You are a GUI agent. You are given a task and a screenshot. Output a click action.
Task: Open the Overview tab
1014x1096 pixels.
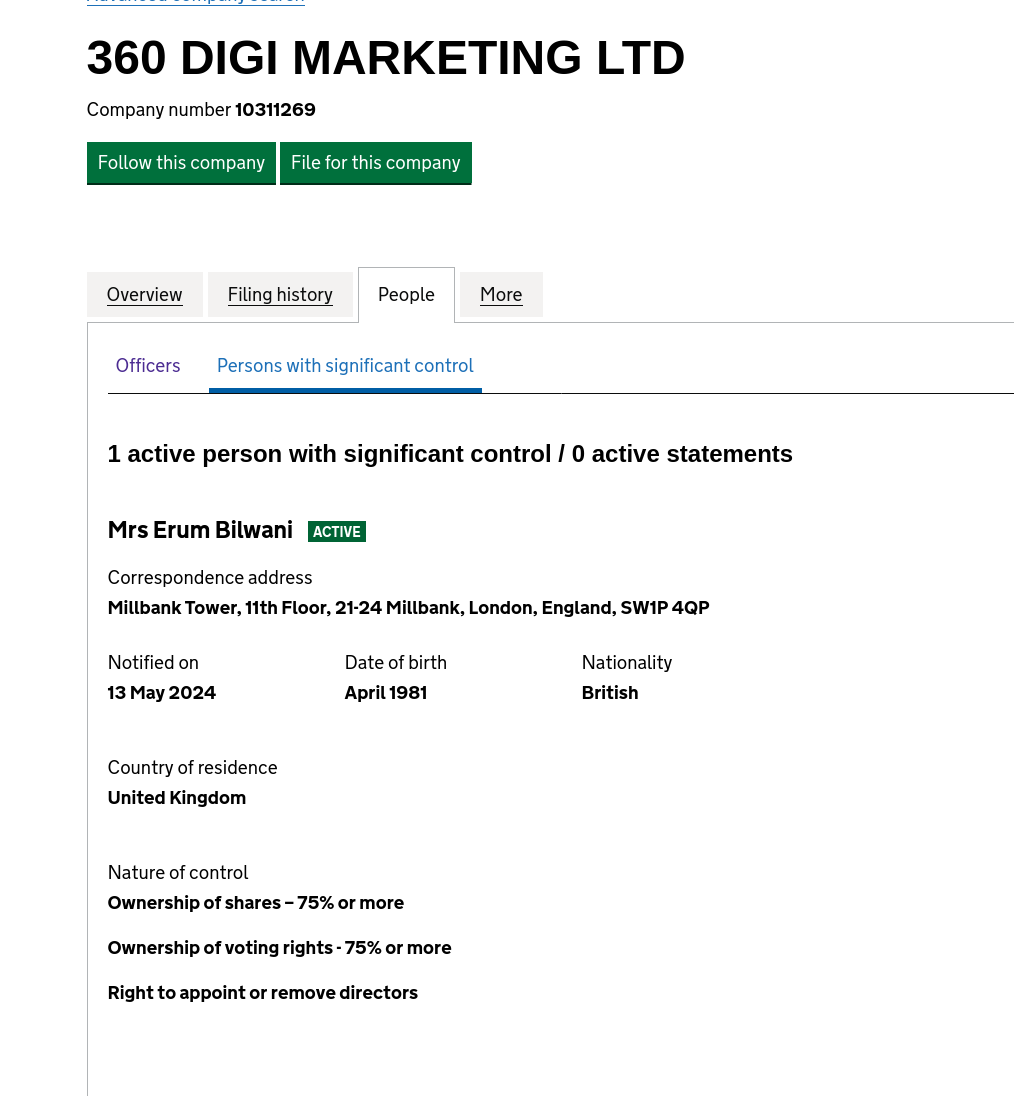(x=144, y=295)
